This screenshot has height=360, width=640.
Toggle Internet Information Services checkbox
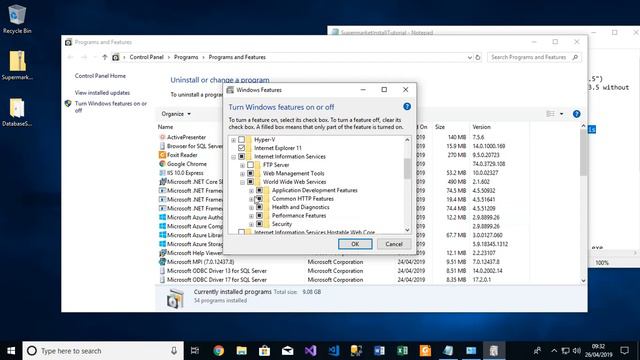pos(242,156)
